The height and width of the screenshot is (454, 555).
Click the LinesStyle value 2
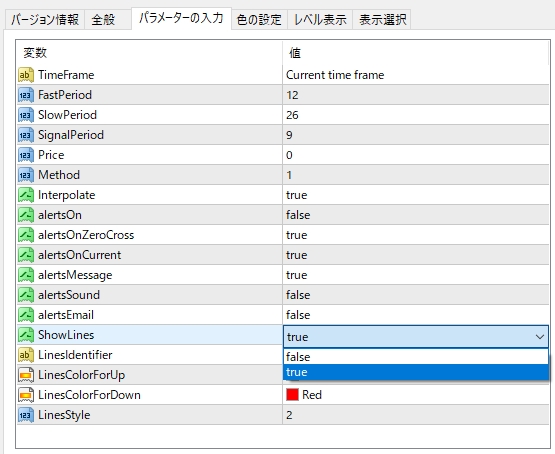pos(289,415)
